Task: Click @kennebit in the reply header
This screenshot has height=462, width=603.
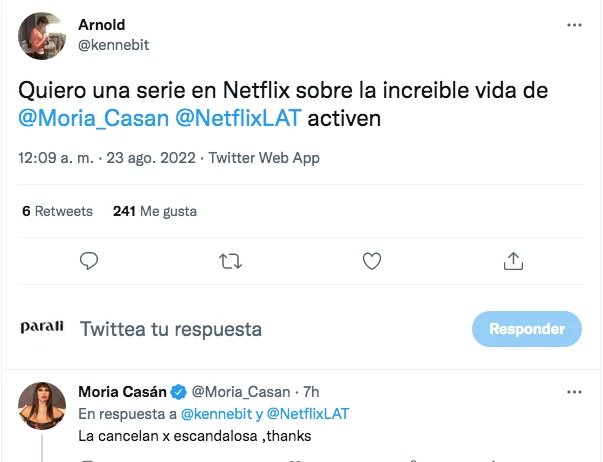Action: pyautogui.click(x=212, y=414)
